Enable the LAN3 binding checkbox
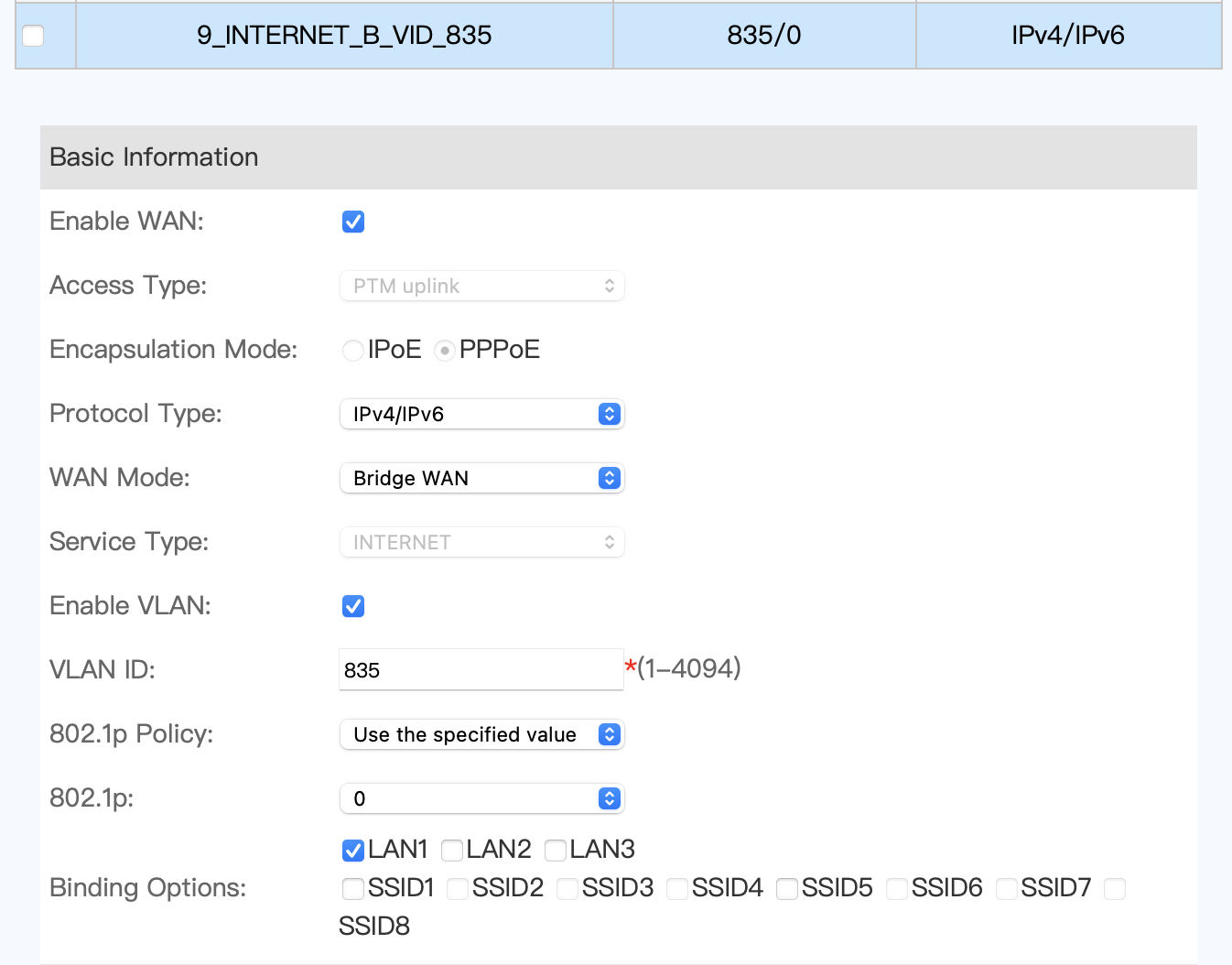Image resolution: width=1232 pixels, height=965 pixels. pyautogui.click(x=556, y=851)
